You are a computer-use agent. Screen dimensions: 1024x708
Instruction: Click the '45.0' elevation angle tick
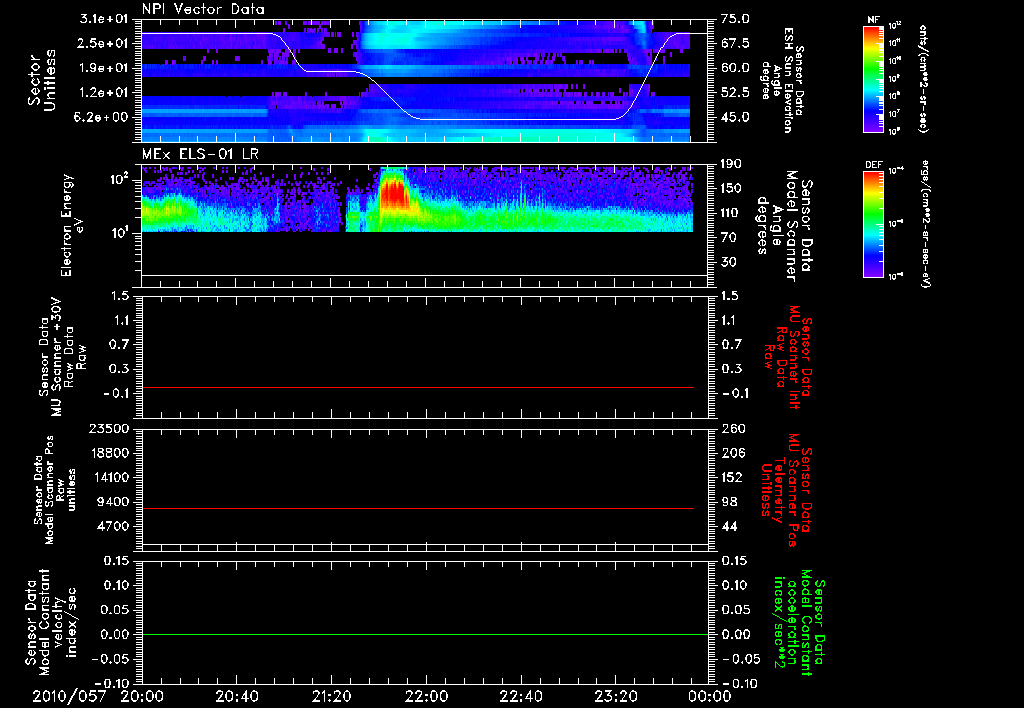click(x=735, y=118)
